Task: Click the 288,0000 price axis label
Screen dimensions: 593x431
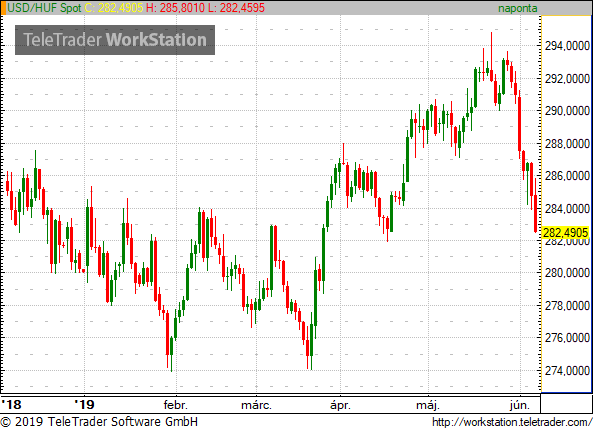Action: (567, 144)
